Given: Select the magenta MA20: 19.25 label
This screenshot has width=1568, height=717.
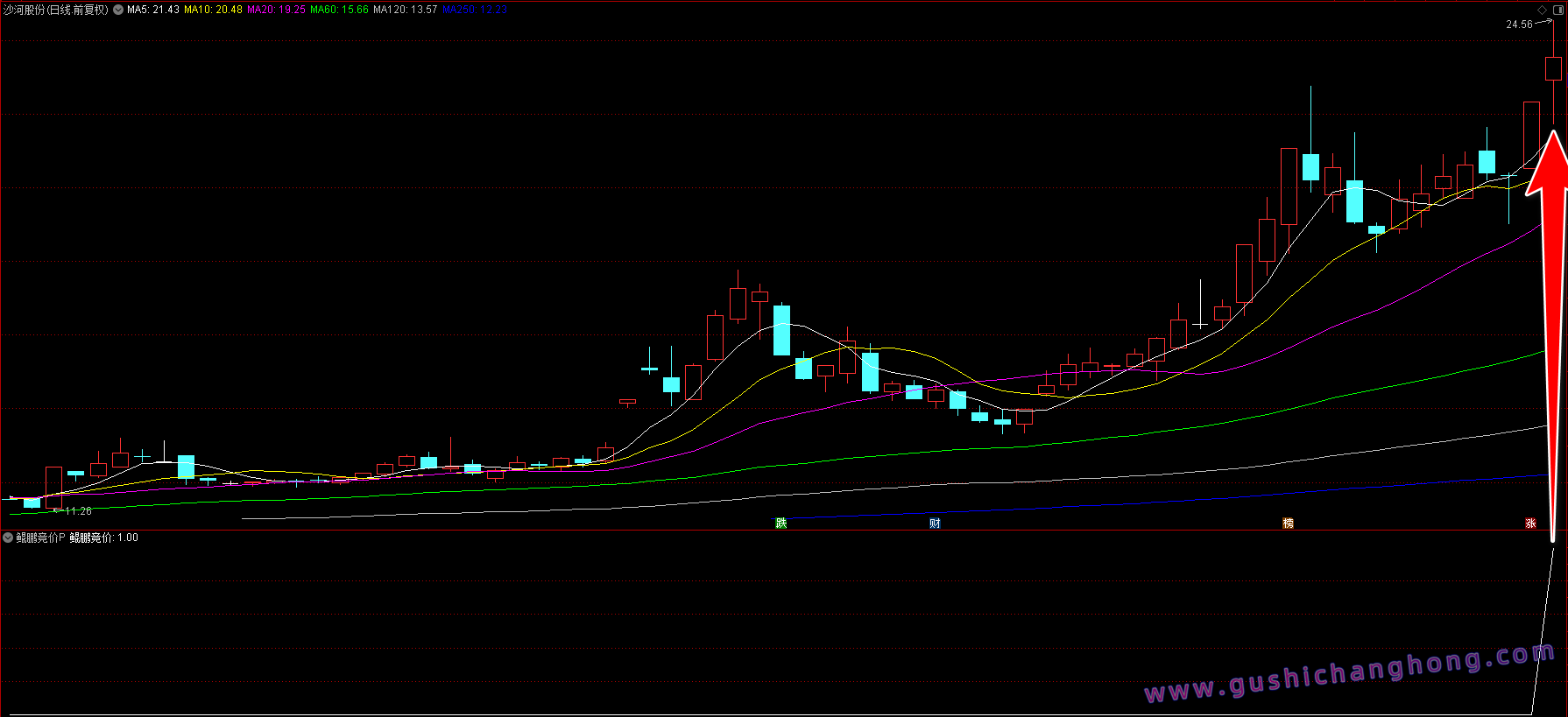Looking at the screenshot, I should coord(276,10).
